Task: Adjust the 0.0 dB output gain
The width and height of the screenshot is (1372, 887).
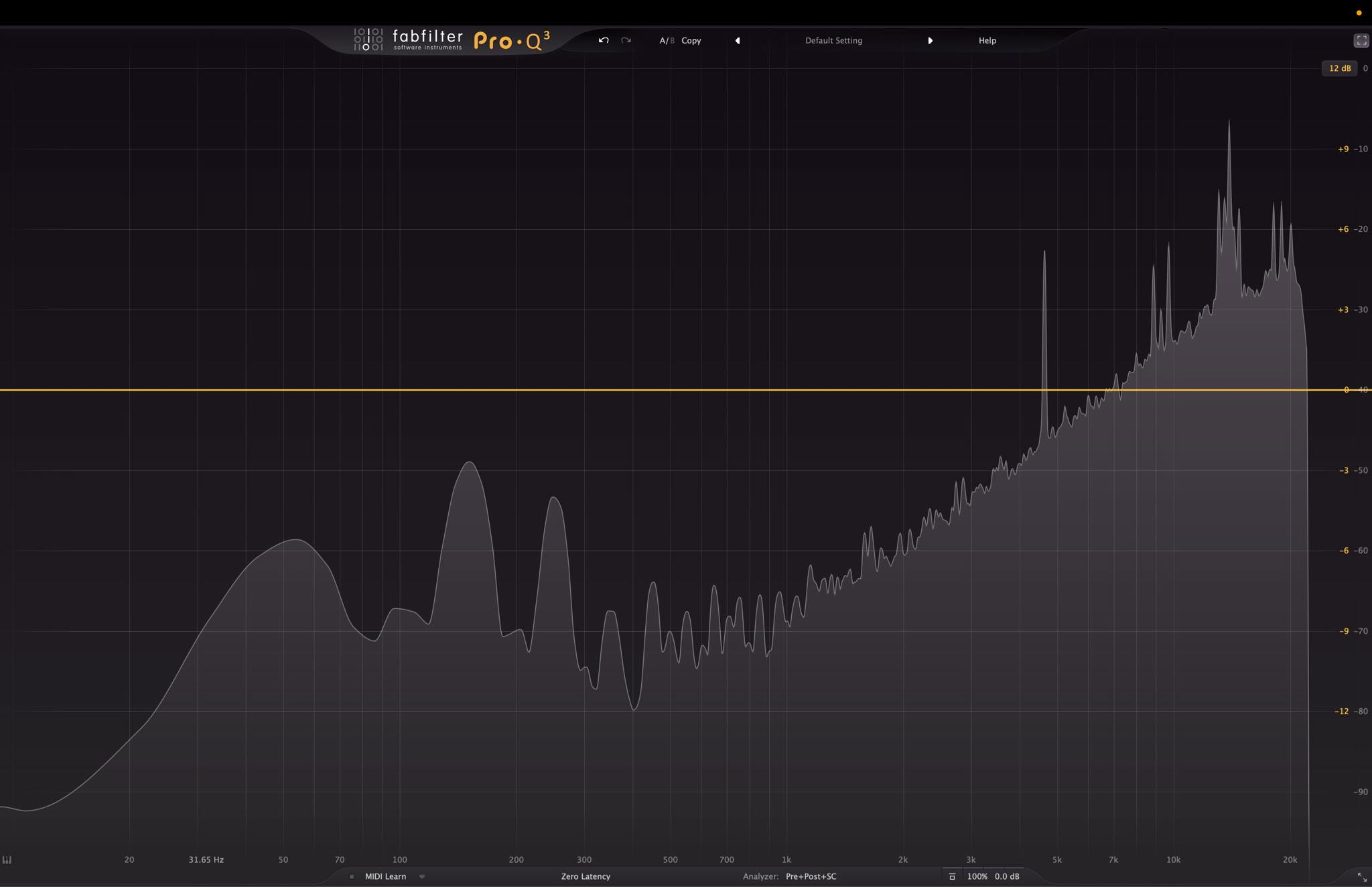Action: tap(1007, 876)
